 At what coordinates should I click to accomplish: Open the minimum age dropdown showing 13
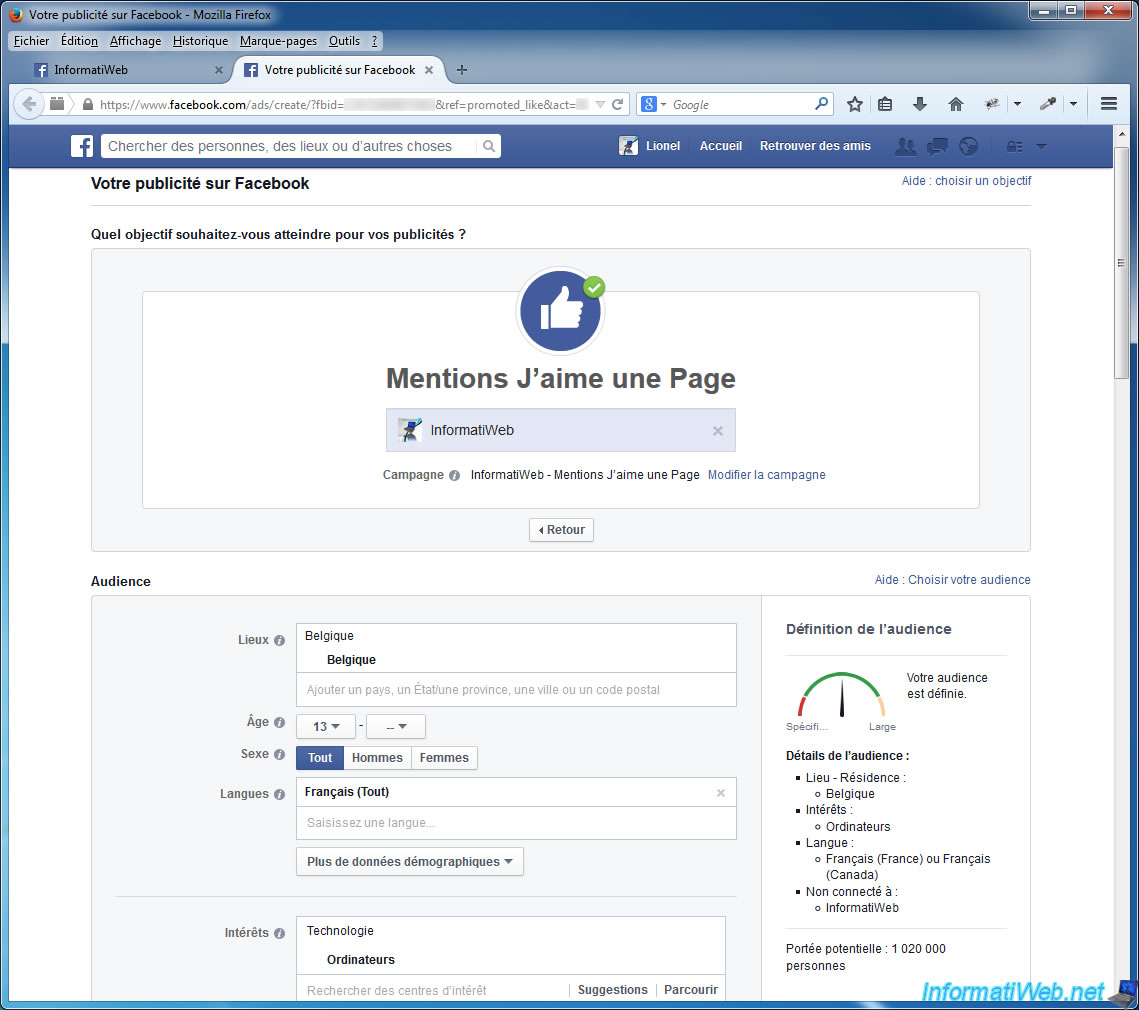(x=325, y=727)
